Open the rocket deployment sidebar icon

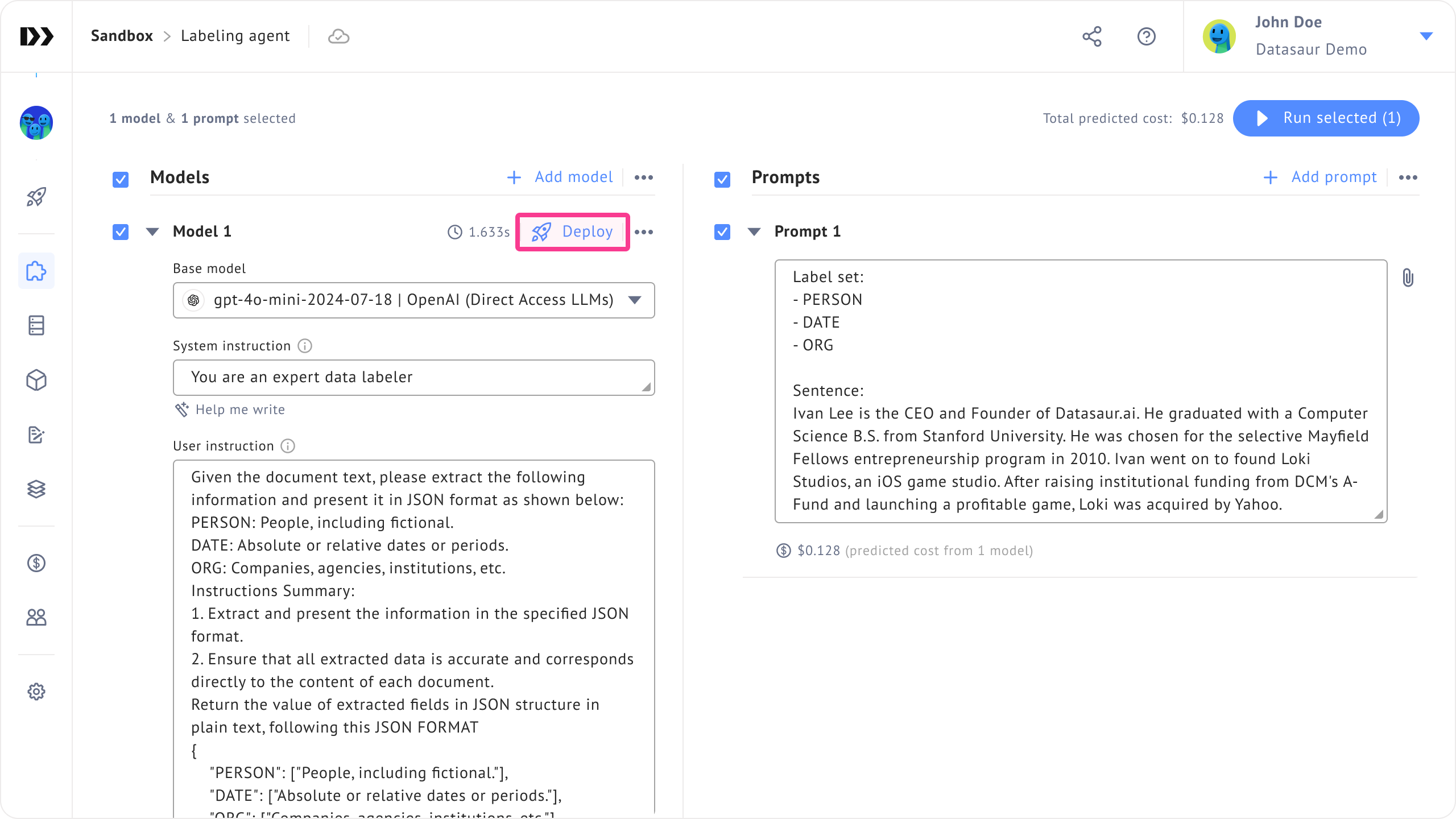(x=36, y=197)
